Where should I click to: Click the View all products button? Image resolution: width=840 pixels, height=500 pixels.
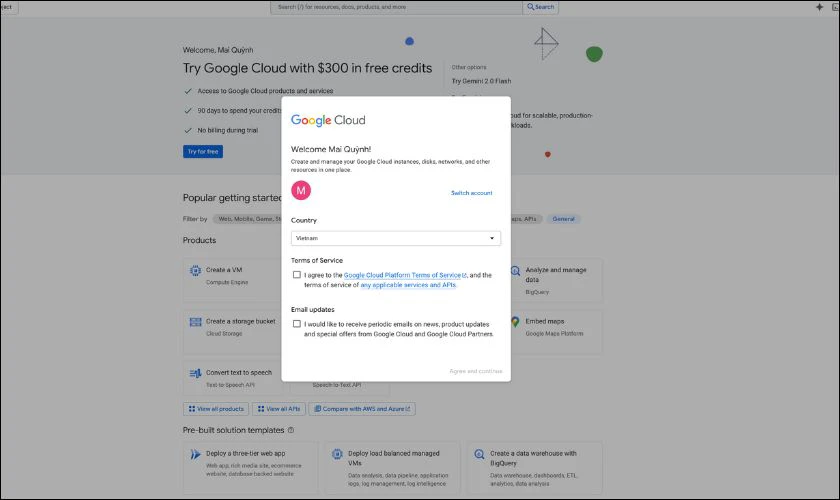click(216, 409)
